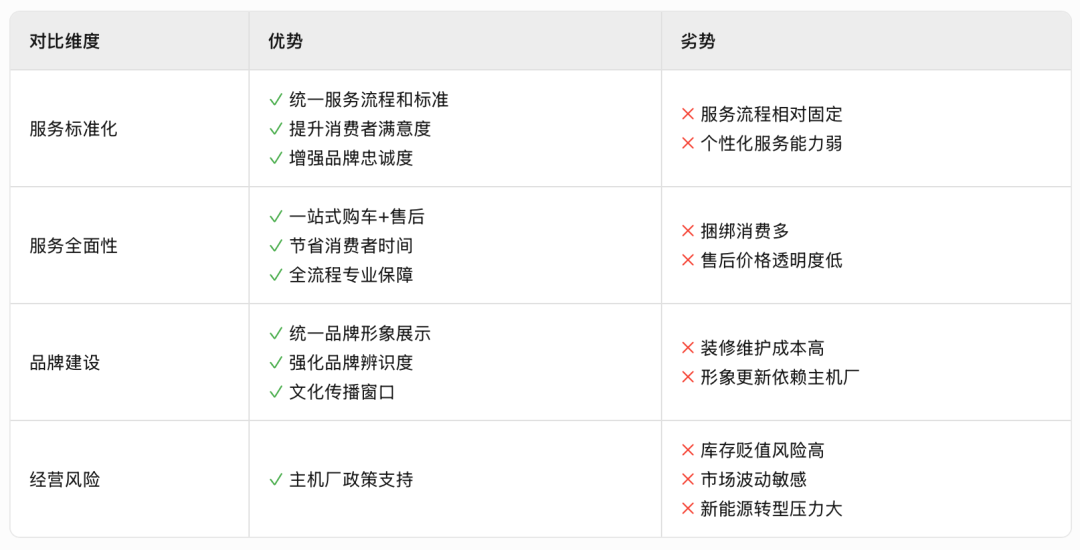Image resolution: width=1080 pixels, height=550 pixels.
Task: Click the text 市场波动敏感
Action: click(754, 479)
